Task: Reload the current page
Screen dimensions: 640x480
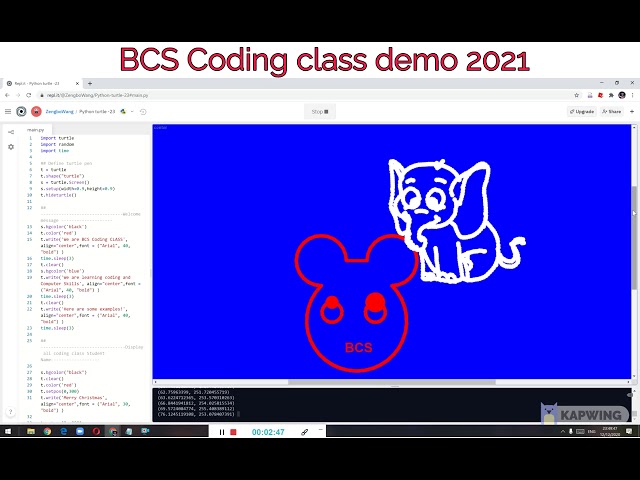Action: pos(29,95)
